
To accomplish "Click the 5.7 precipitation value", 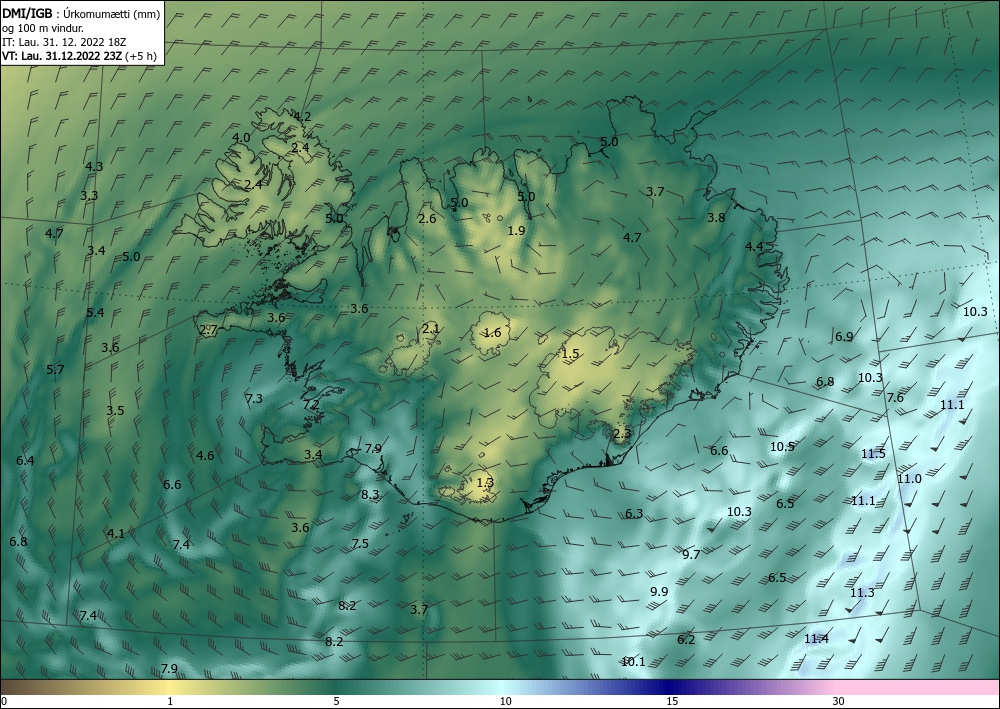I will [55, 369].
